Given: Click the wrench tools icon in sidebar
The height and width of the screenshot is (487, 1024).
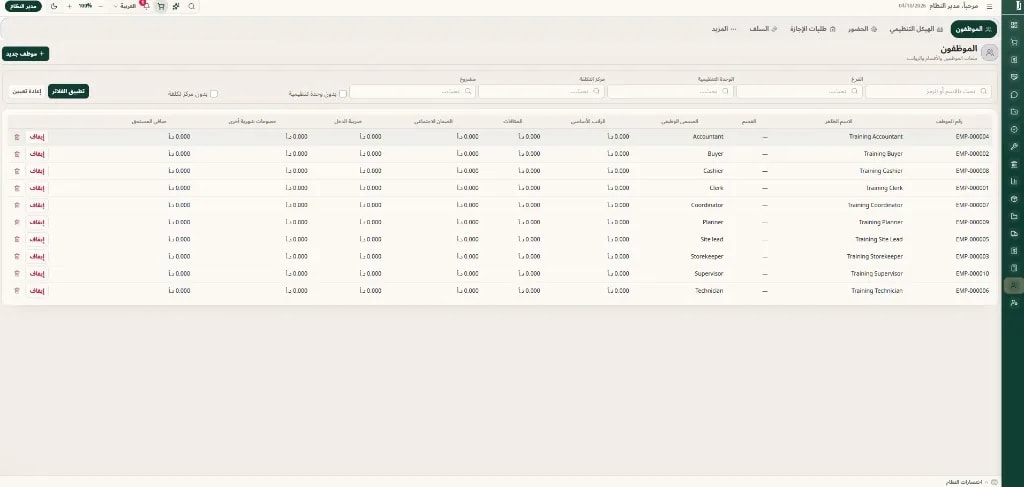Looking at the screenshot, I should tap(1014, 147).
